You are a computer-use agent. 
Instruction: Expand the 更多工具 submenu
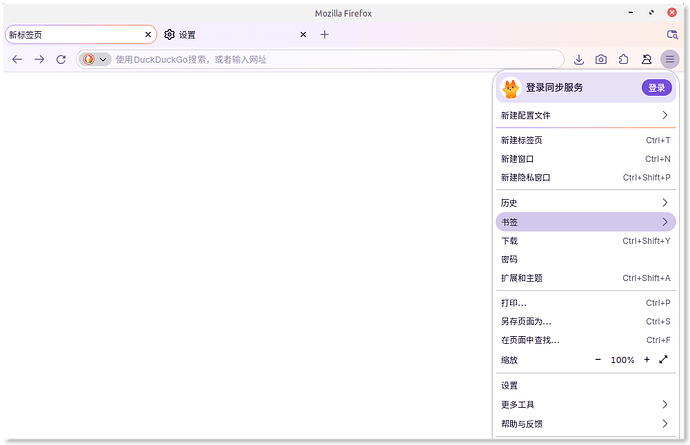pos(586,405)
